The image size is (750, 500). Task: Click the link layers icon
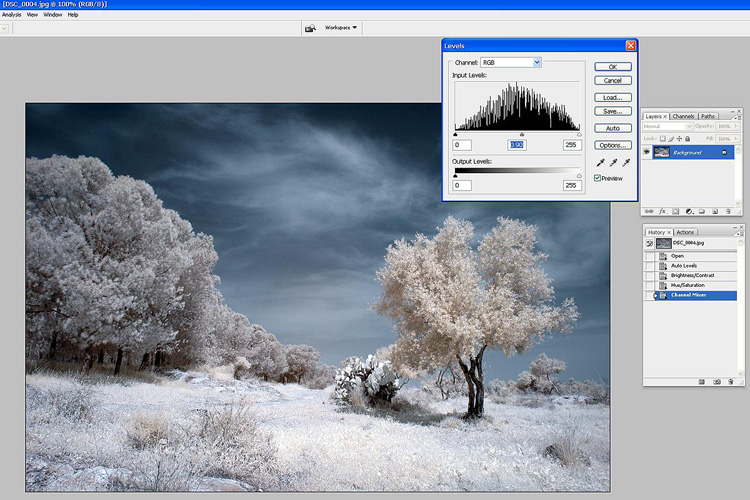(649, 211)
